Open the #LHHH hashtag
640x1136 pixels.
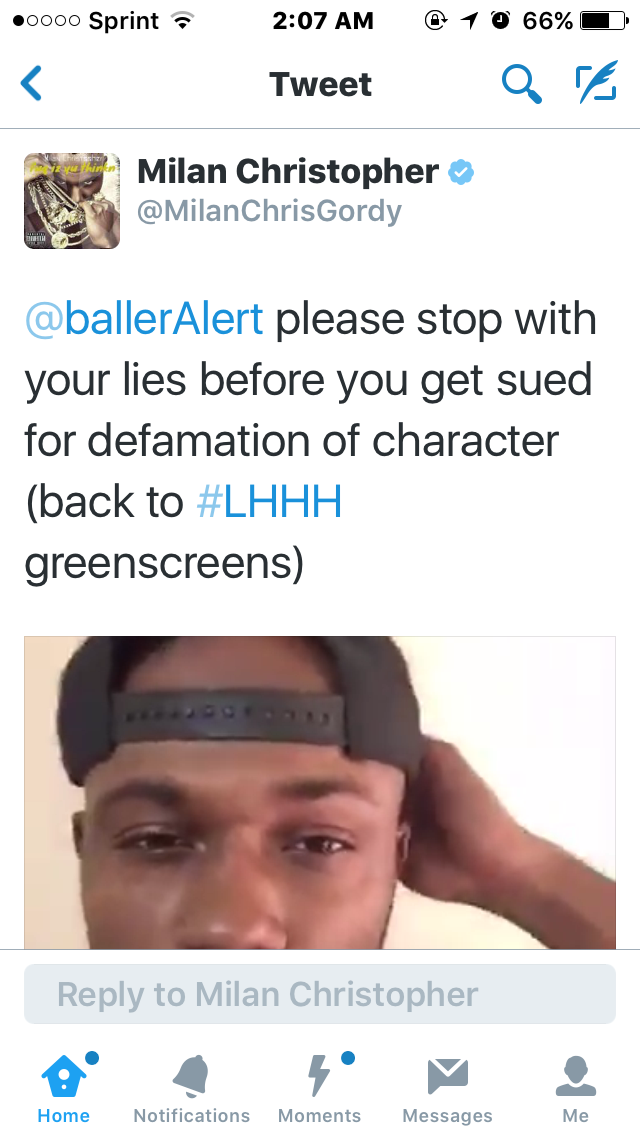pyautogui.click(x=269, y=502)
